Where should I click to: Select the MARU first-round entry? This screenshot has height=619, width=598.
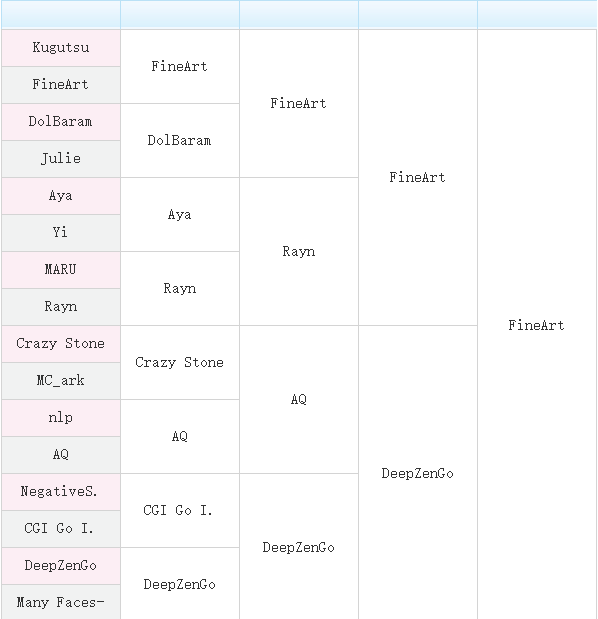[x=61, y=270]
